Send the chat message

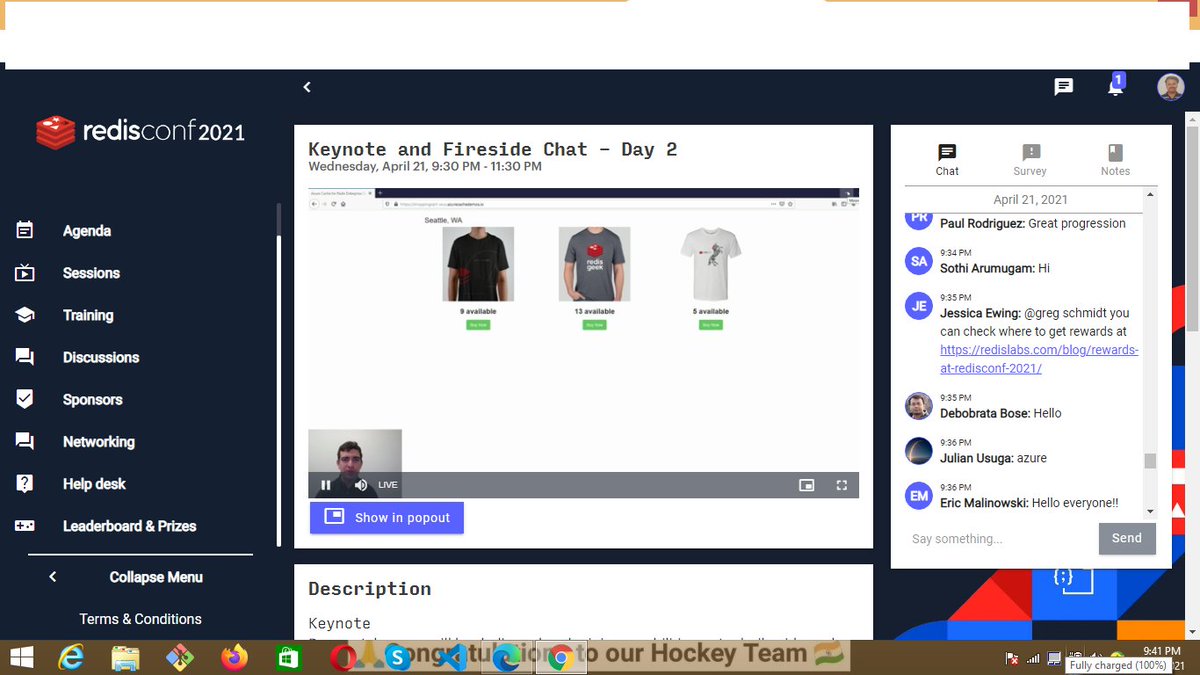pyautogui.click(x=1127, y=538)
